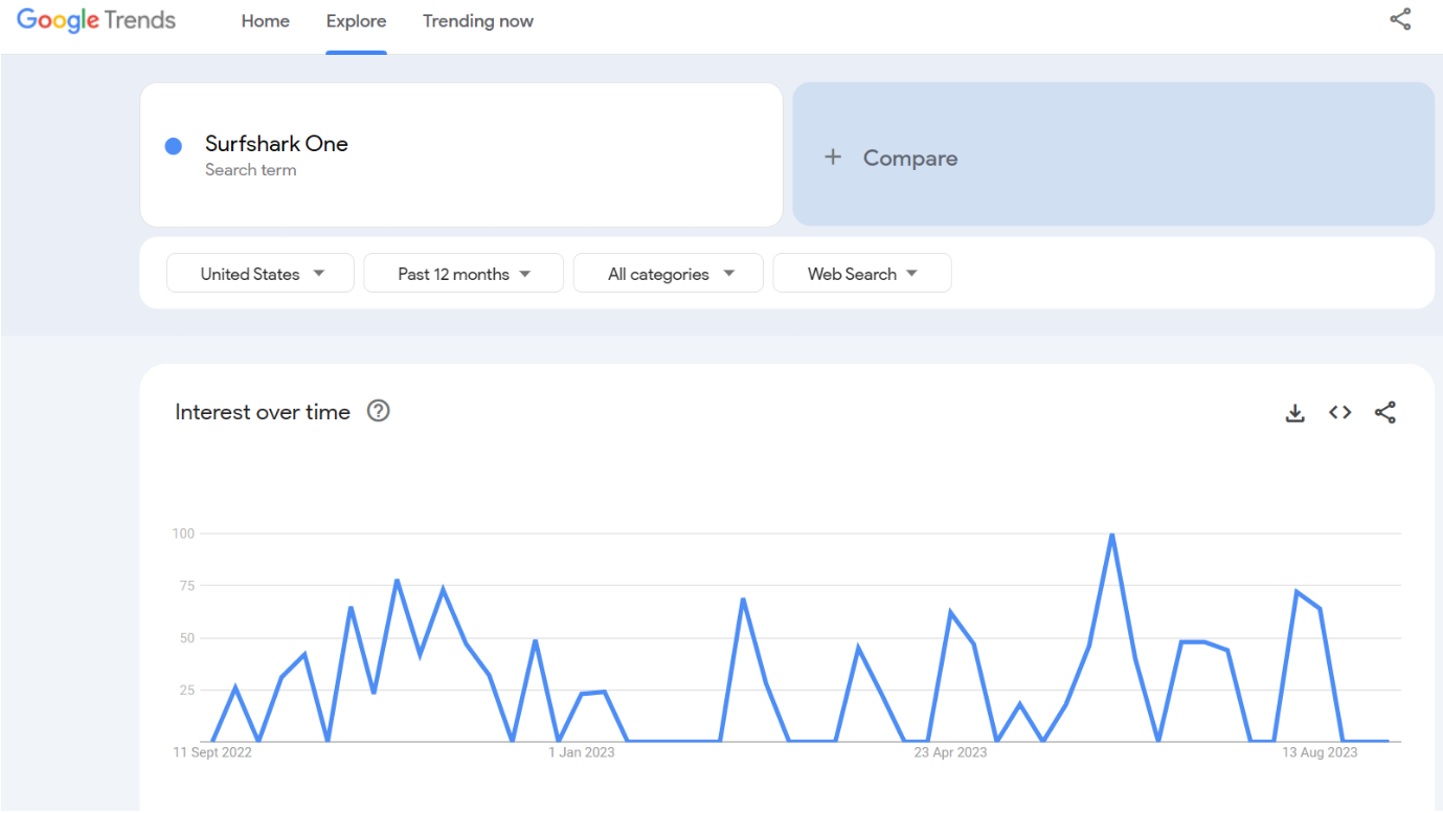Open the Past 12 months time range dropdown
The height and width of the screenshot is (813, 1443).
pos(463,273)
